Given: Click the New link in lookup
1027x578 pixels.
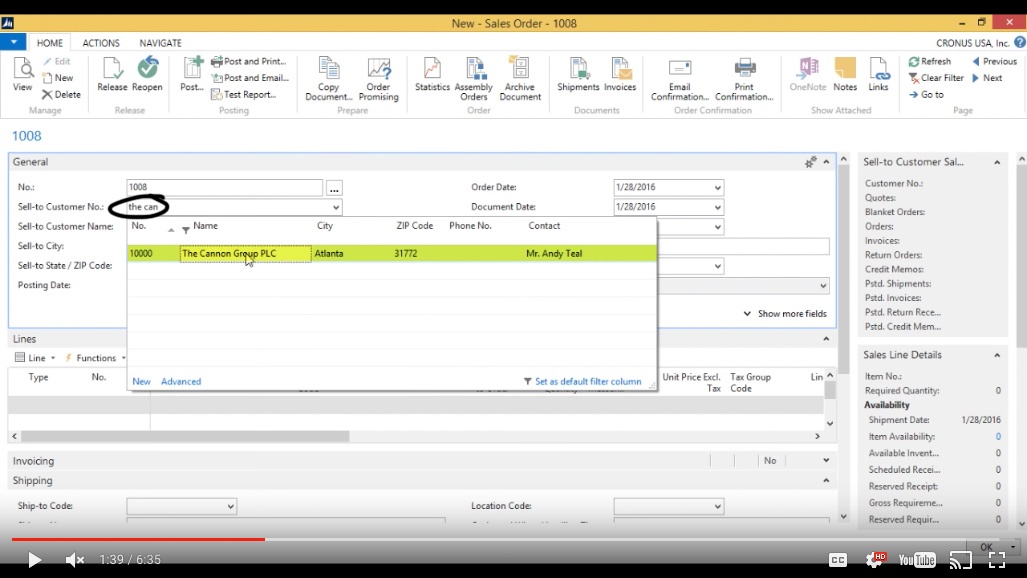Looking at the screenshot, I should (141, 381).
